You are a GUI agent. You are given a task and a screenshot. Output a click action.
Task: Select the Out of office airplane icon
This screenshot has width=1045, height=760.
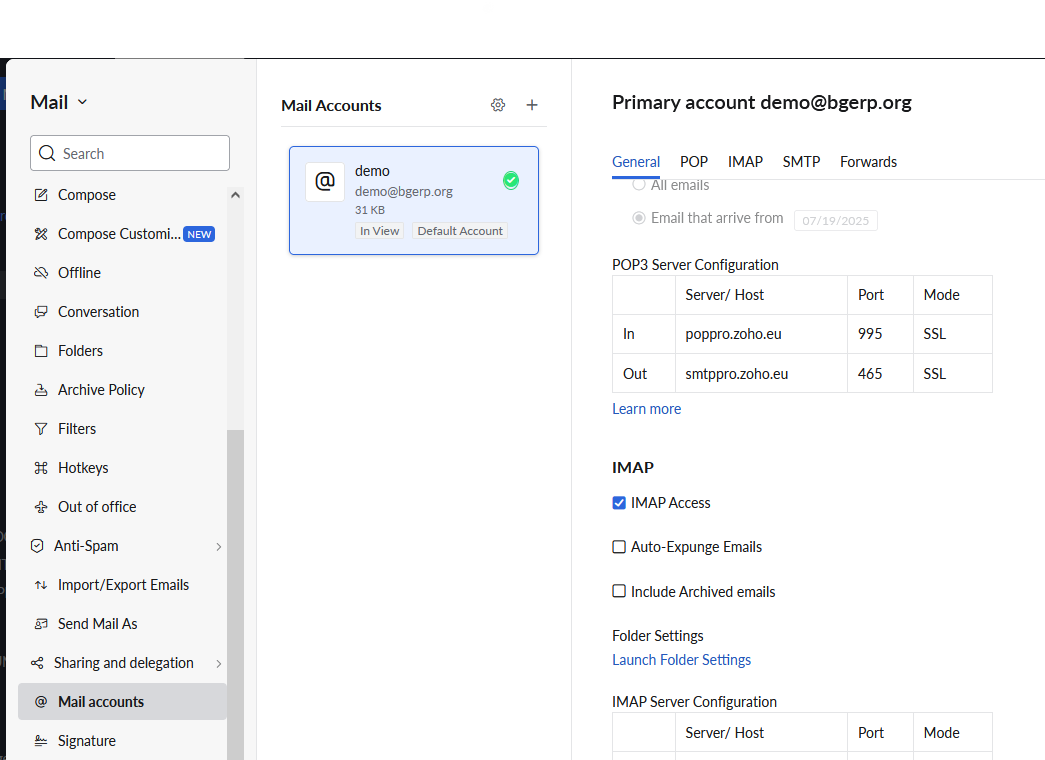tap(41, 507)
